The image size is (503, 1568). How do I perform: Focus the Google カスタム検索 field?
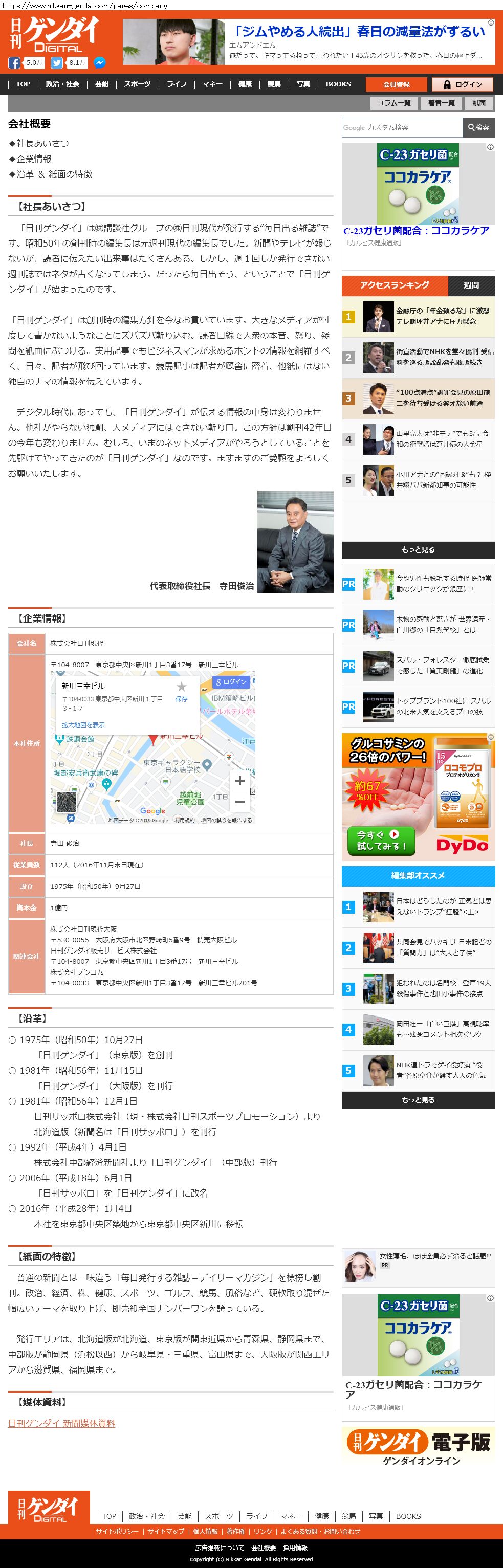pyautogui.click(x=402, y=128)
